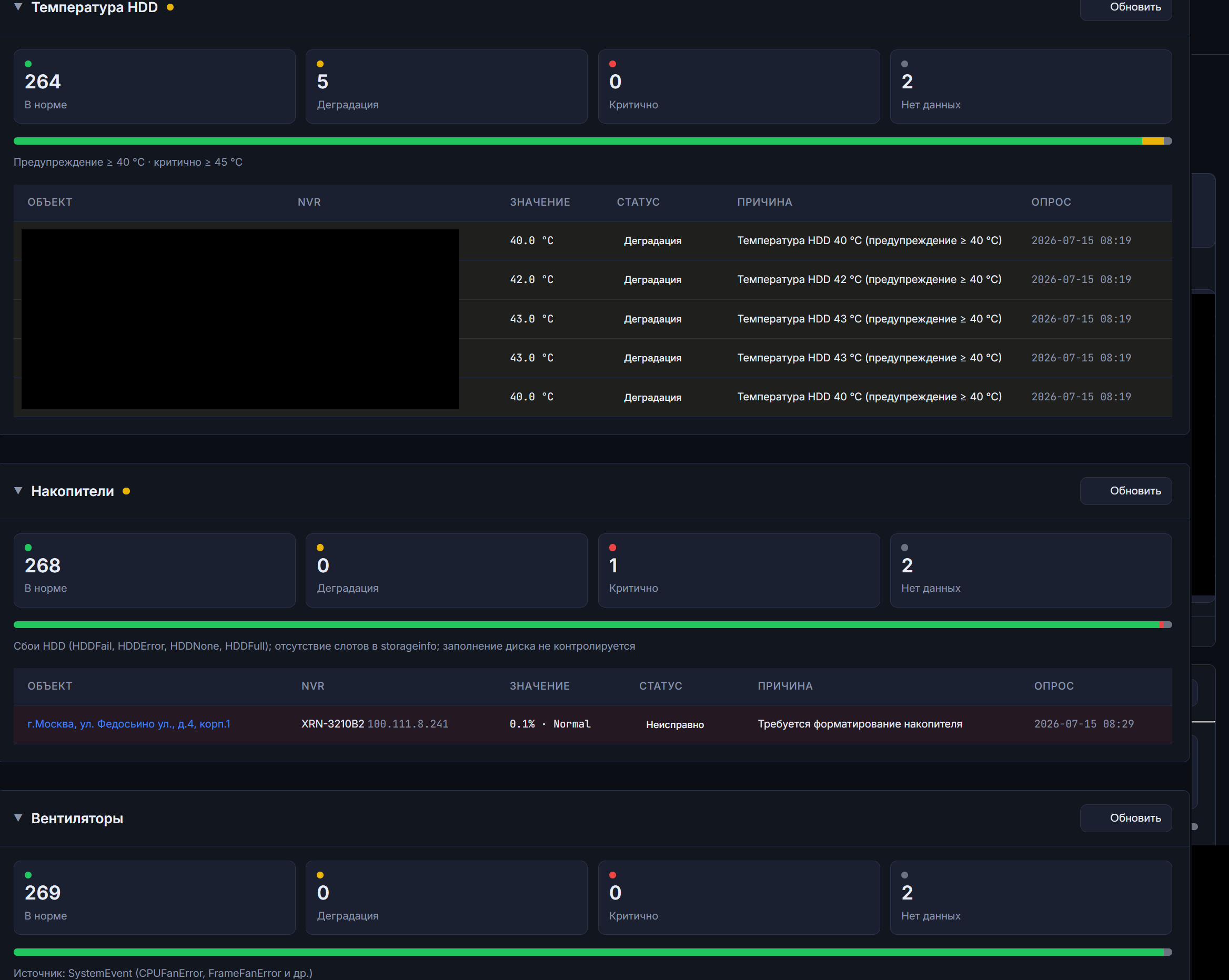
Task: Click Обновить in Накопители section
Action: click(x=1125, y=490)
